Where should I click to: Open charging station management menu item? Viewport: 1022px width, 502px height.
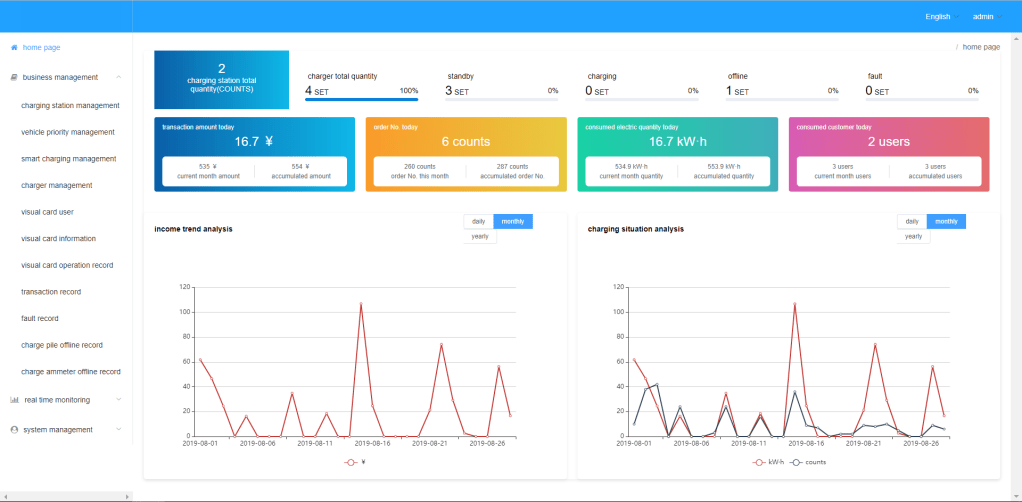tap(70, 105)
